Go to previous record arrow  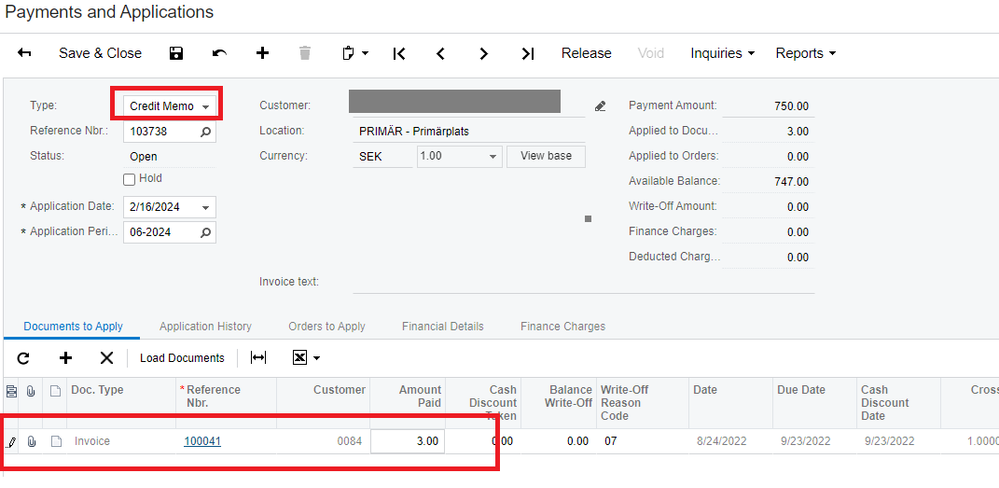click(440, 54)
